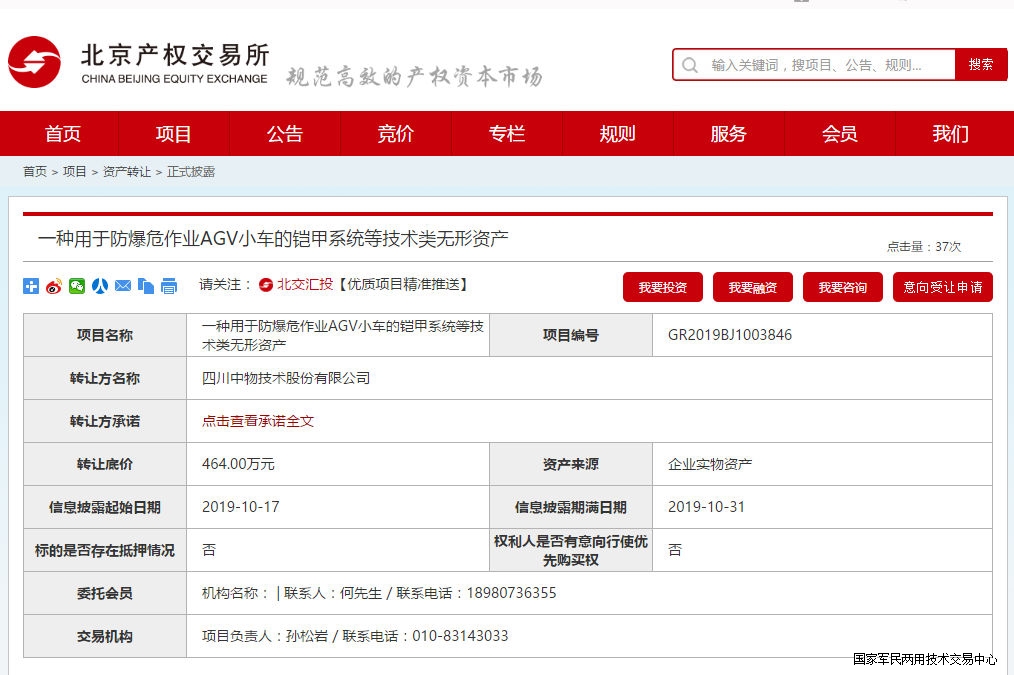
Task: Open 点击查看承诺全文 link
Action: click(258, 421)
